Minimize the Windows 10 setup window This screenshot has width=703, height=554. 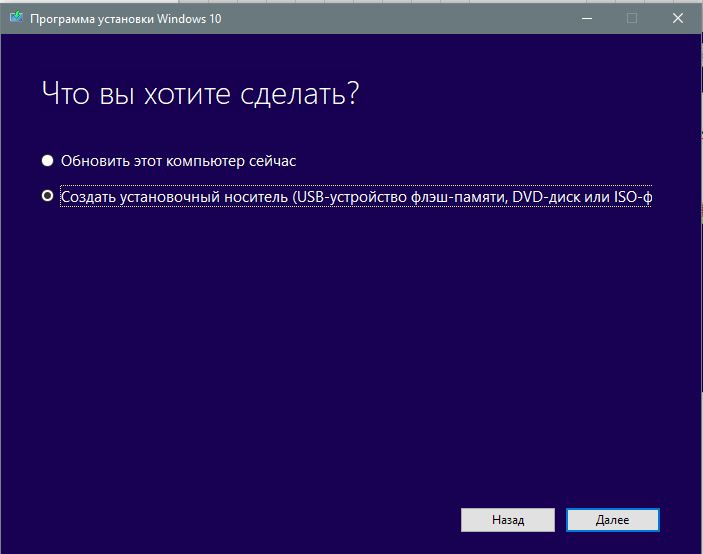pyautogui.click(x=587, y=18)
